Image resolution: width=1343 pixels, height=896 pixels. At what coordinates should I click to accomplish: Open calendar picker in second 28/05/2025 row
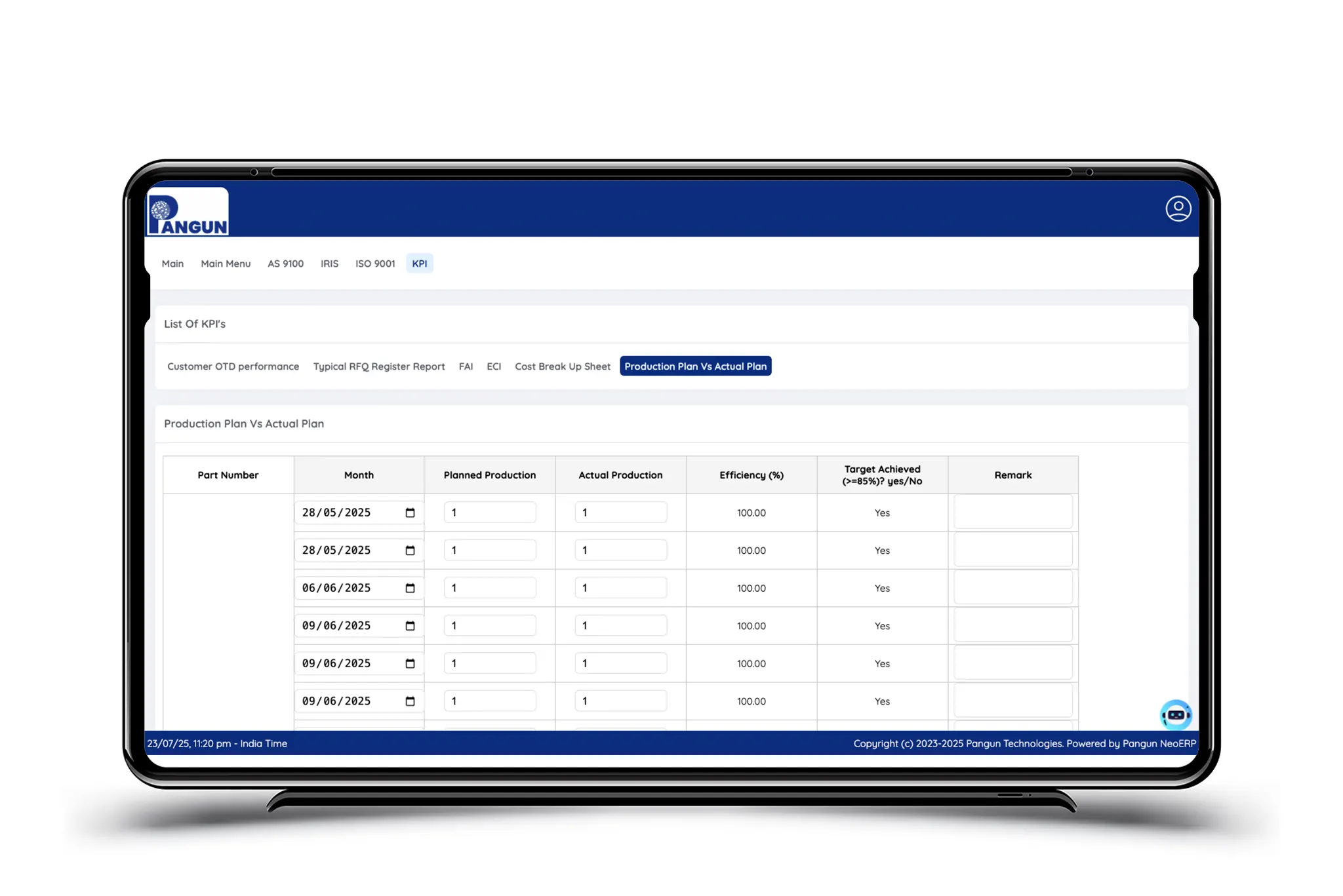point(410,551)
